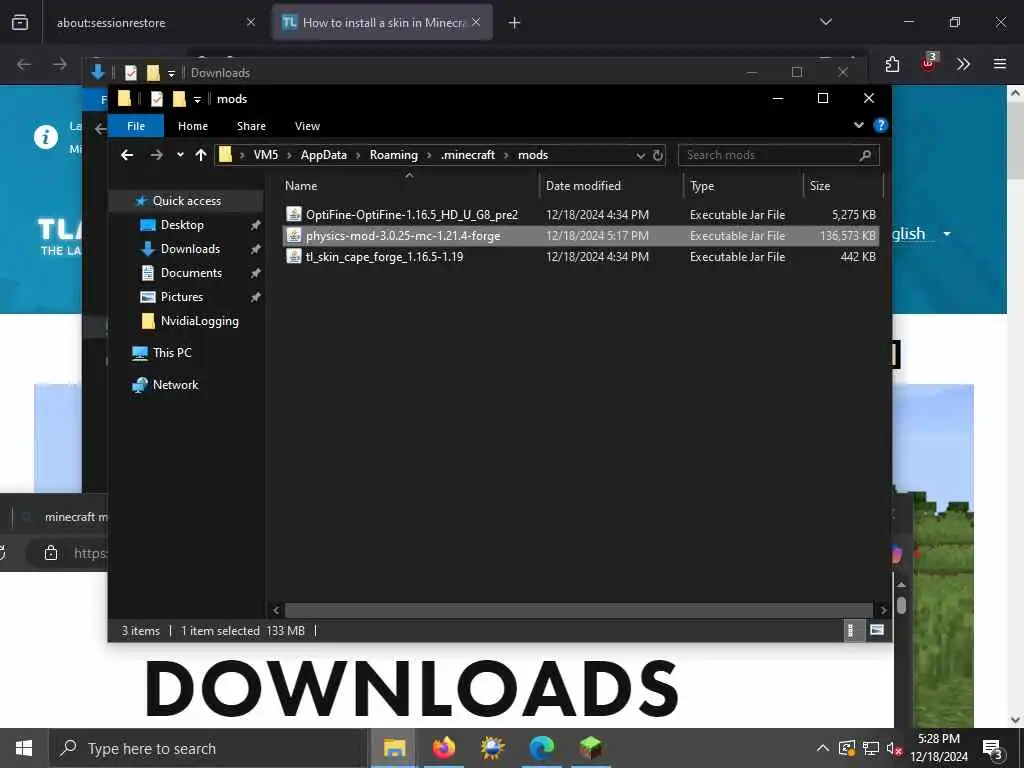The height and width of the screenshot is (768, 1024).
Task: Open Firefox tab overview icon
Action: tap(20, 22)
